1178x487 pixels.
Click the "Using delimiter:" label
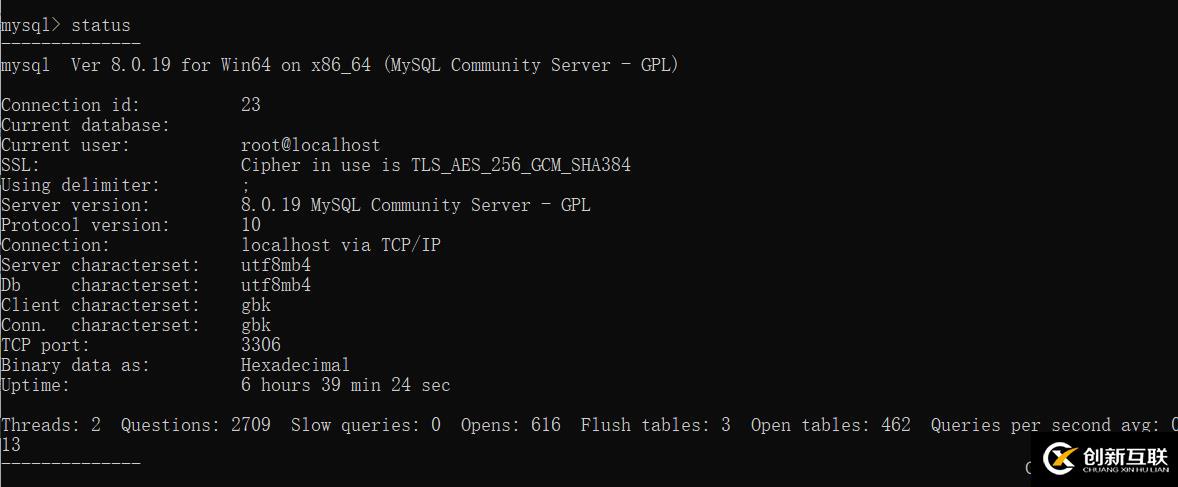tap(80, 185)
